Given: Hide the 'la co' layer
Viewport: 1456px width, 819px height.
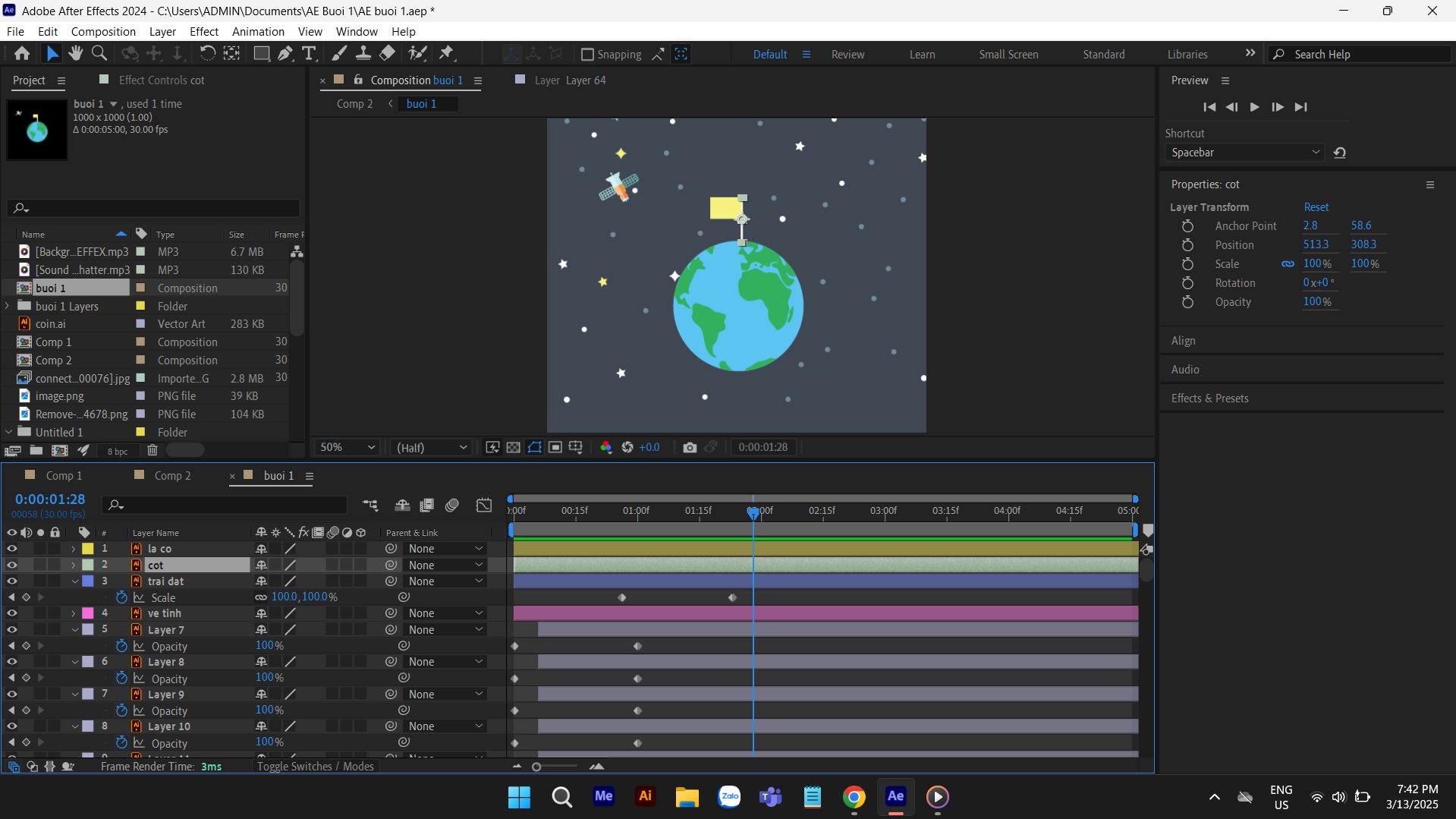Looking at the screenshot, I should pyautogui.click(x=11, y=548).
